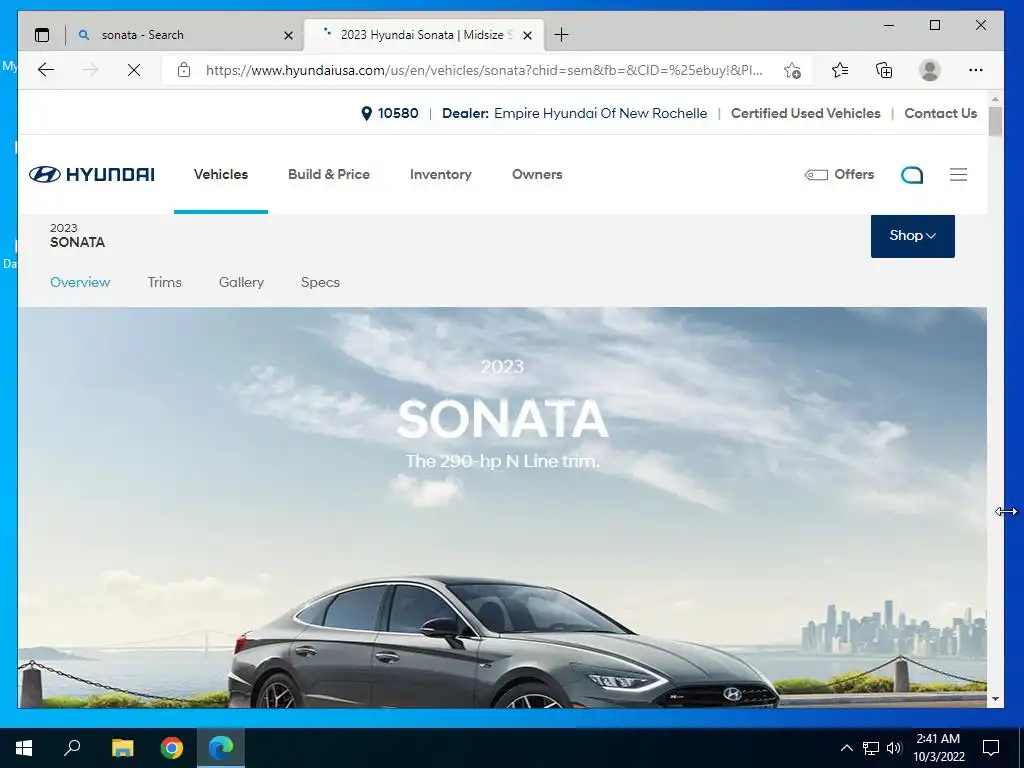The height and width of the screenshot is (768, 1024).
Task: Open the Build & Price menu
Action: 328,174
